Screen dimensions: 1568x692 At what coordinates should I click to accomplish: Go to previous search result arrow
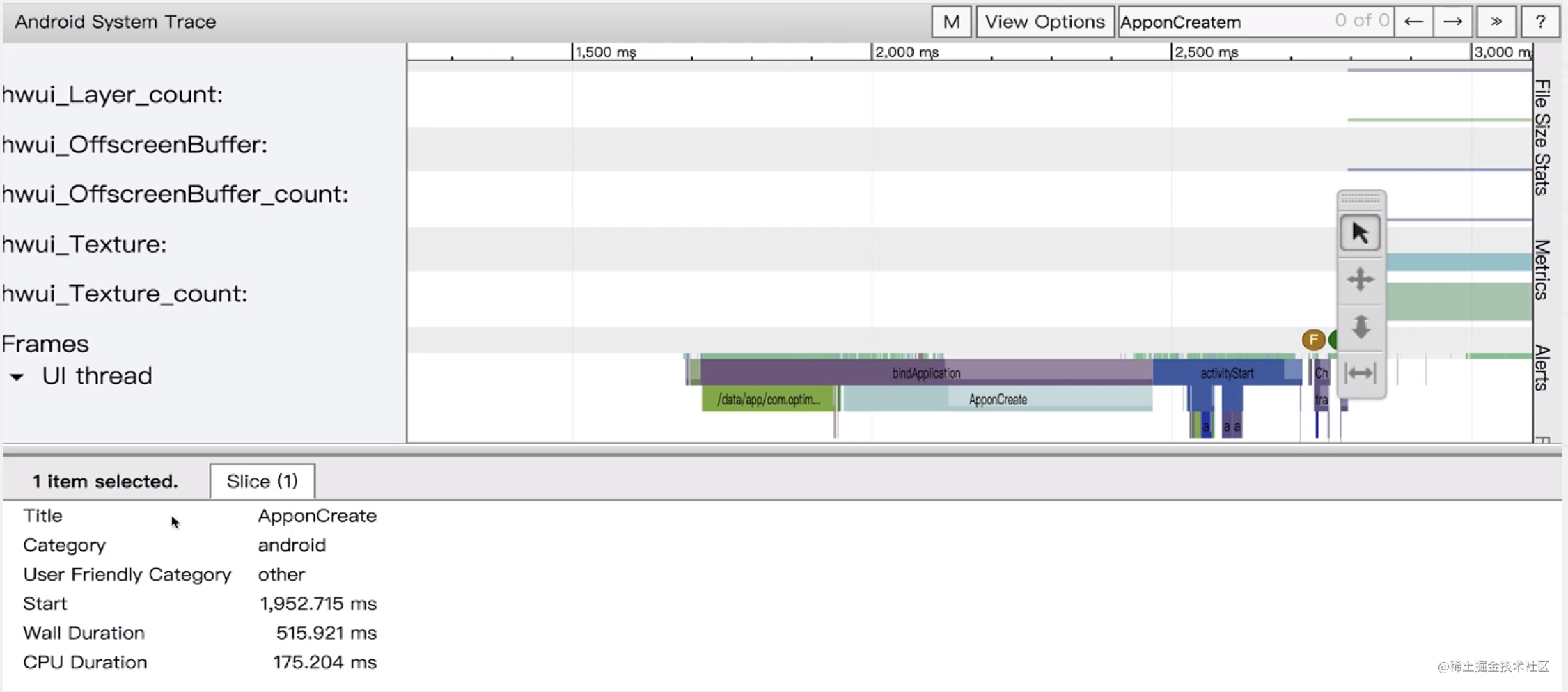pyautogui.click(x=1413, y=22)
